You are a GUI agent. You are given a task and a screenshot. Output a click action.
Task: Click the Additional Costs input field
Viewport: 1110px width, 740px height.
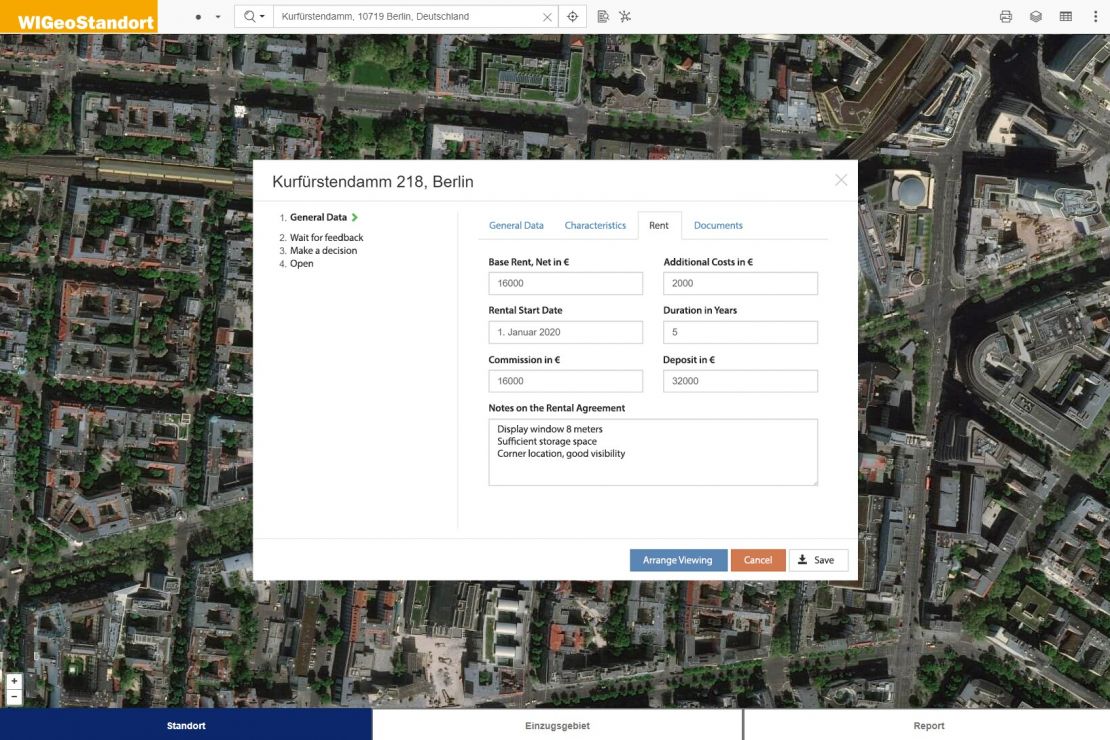click(x=740, y=283)
